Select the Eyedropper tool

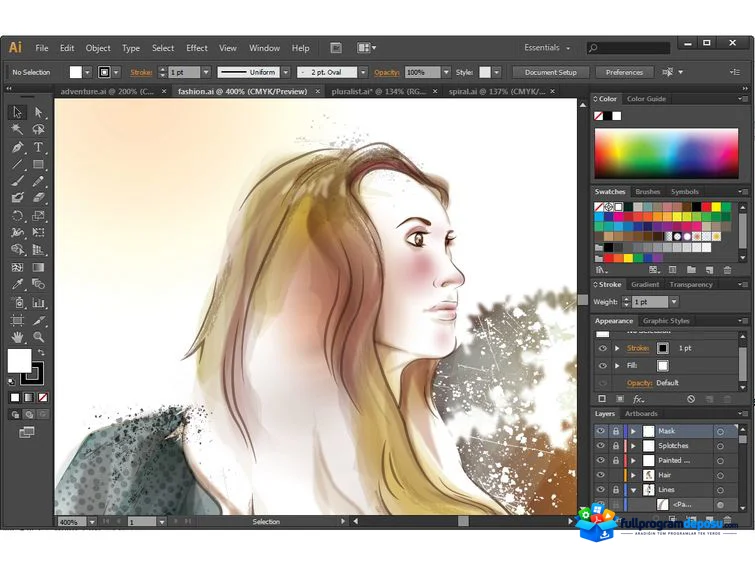(17, 284)
